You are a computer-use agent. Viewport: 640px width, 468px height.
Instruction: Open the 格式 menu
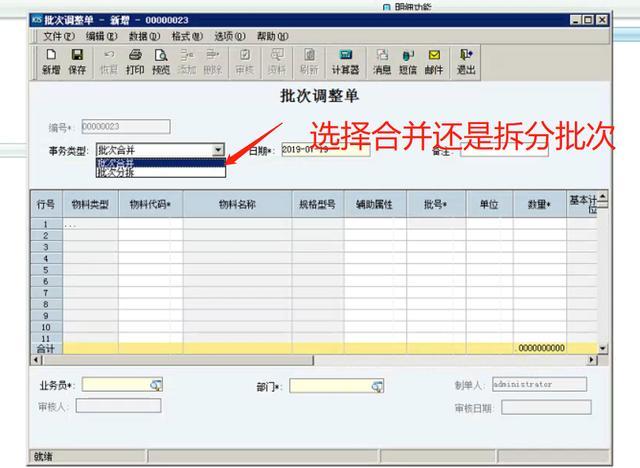click(x=187, y=36)
